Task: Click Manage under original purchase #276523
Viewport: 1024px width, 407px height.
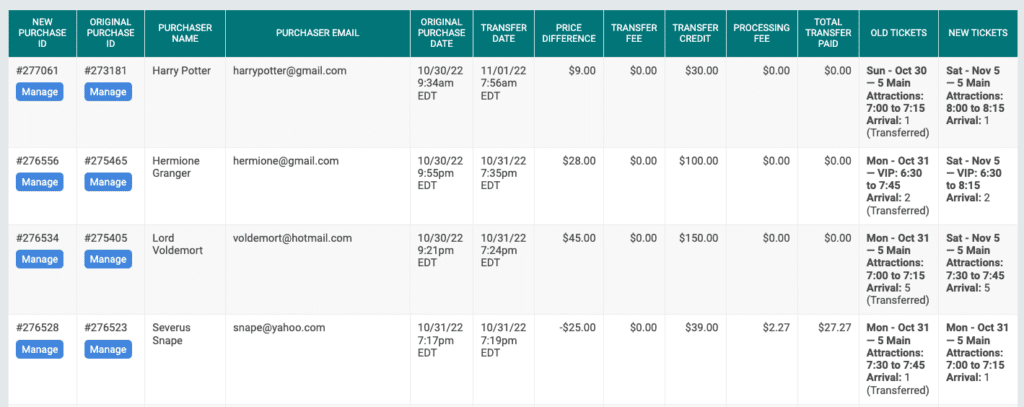Action: 108,350
